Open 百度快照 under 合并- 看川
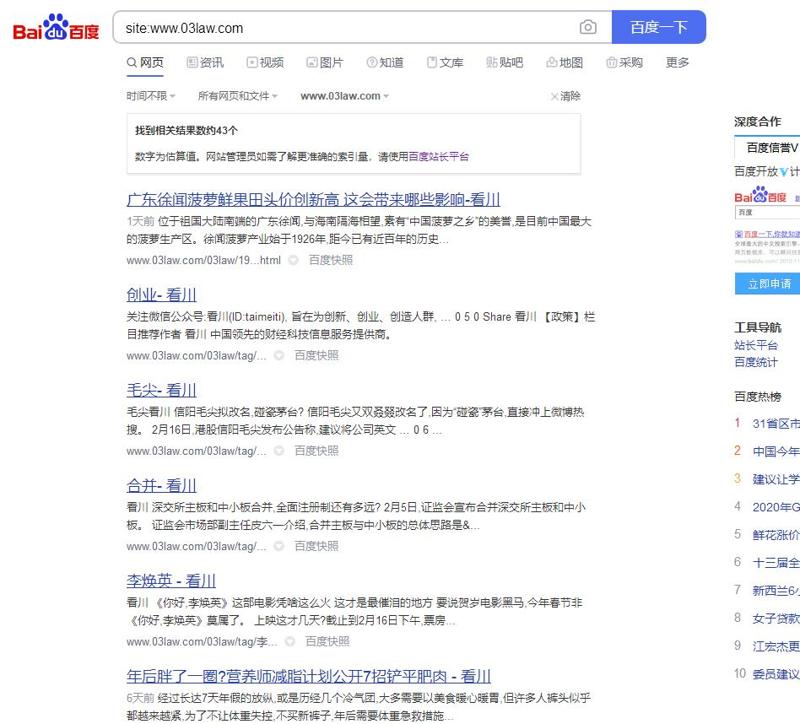This screenshot has height=724, width=800. pos(316,546)
